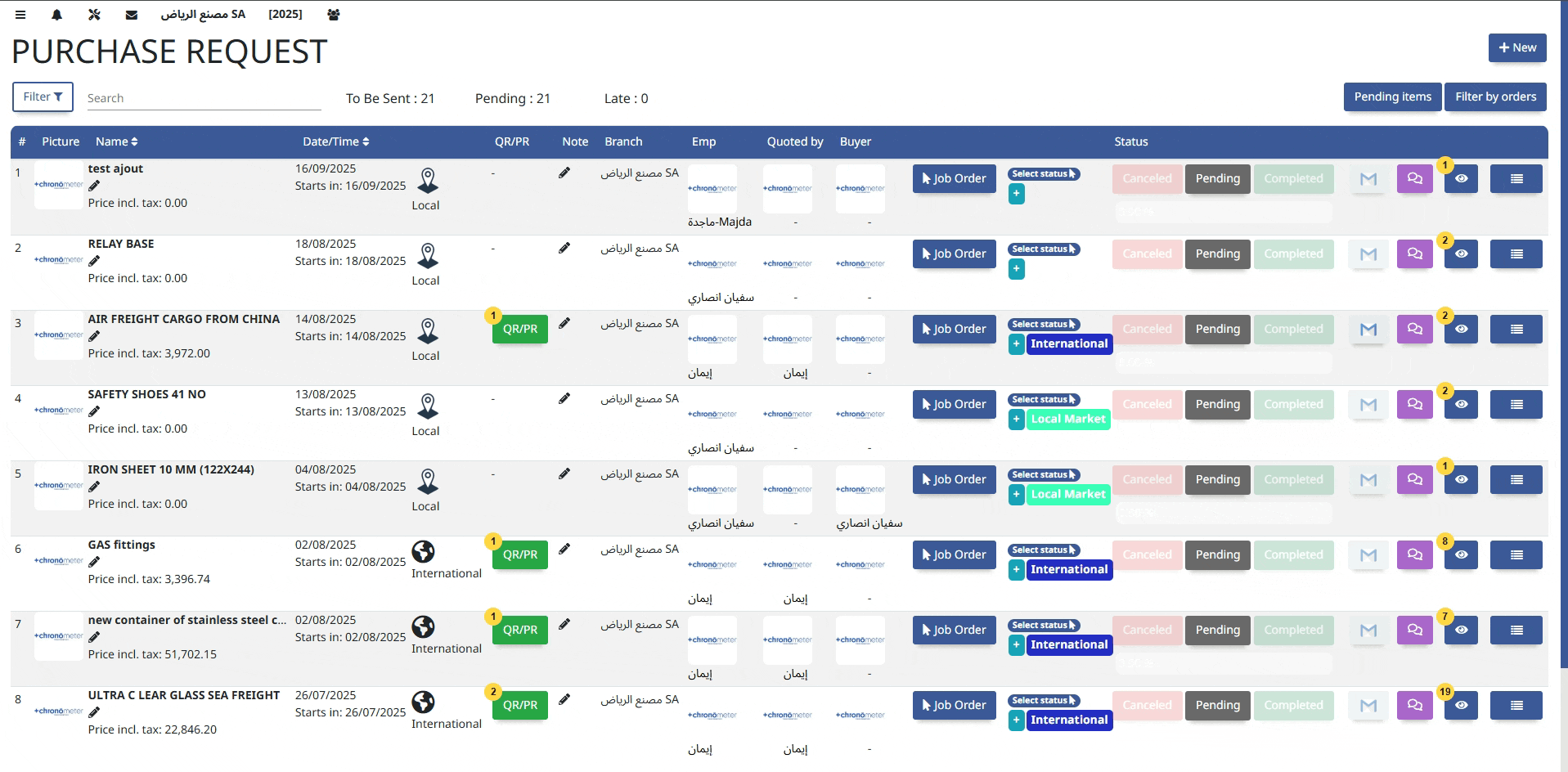
Task: Open the Filter dropdown
Action: 43,97
